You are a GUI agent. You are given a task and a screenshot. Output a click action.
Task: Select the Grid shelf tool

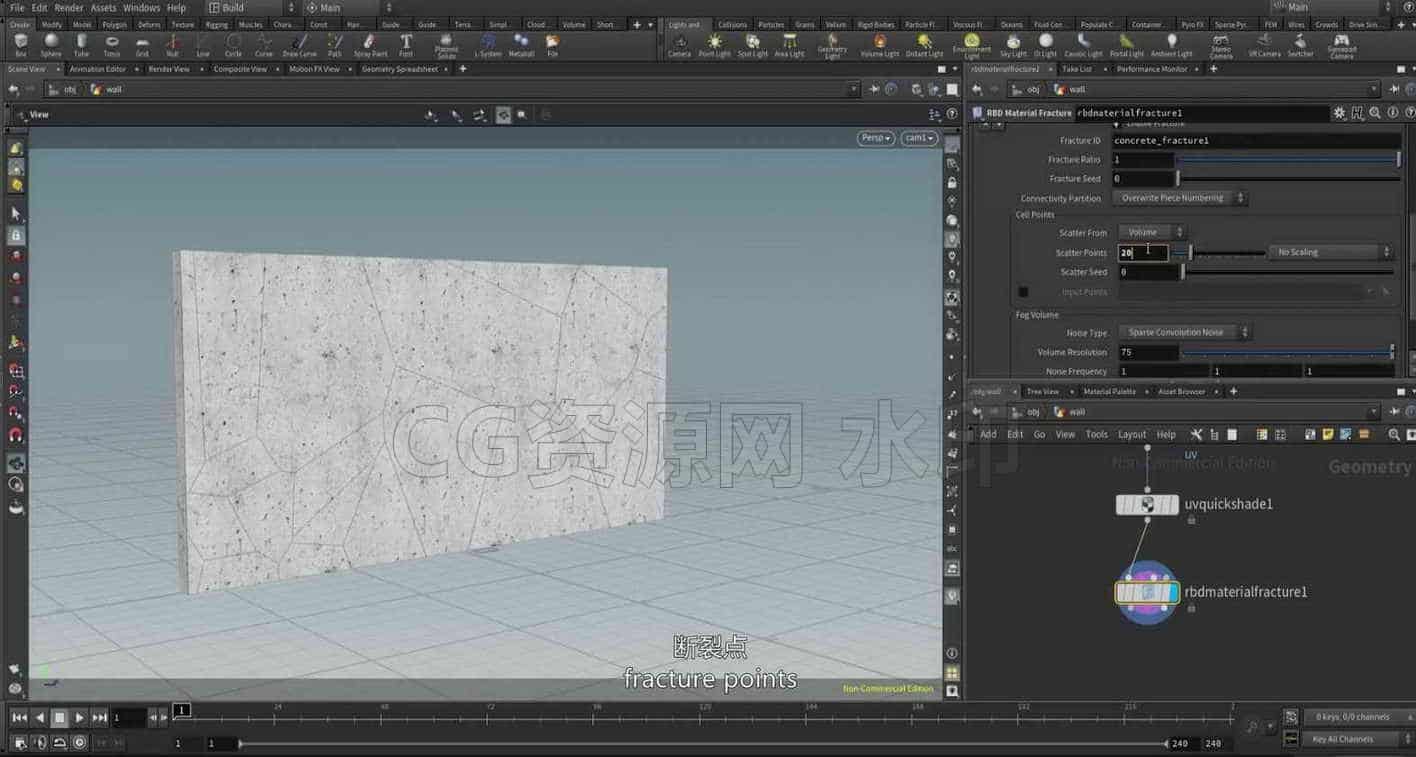coord(142,44)
